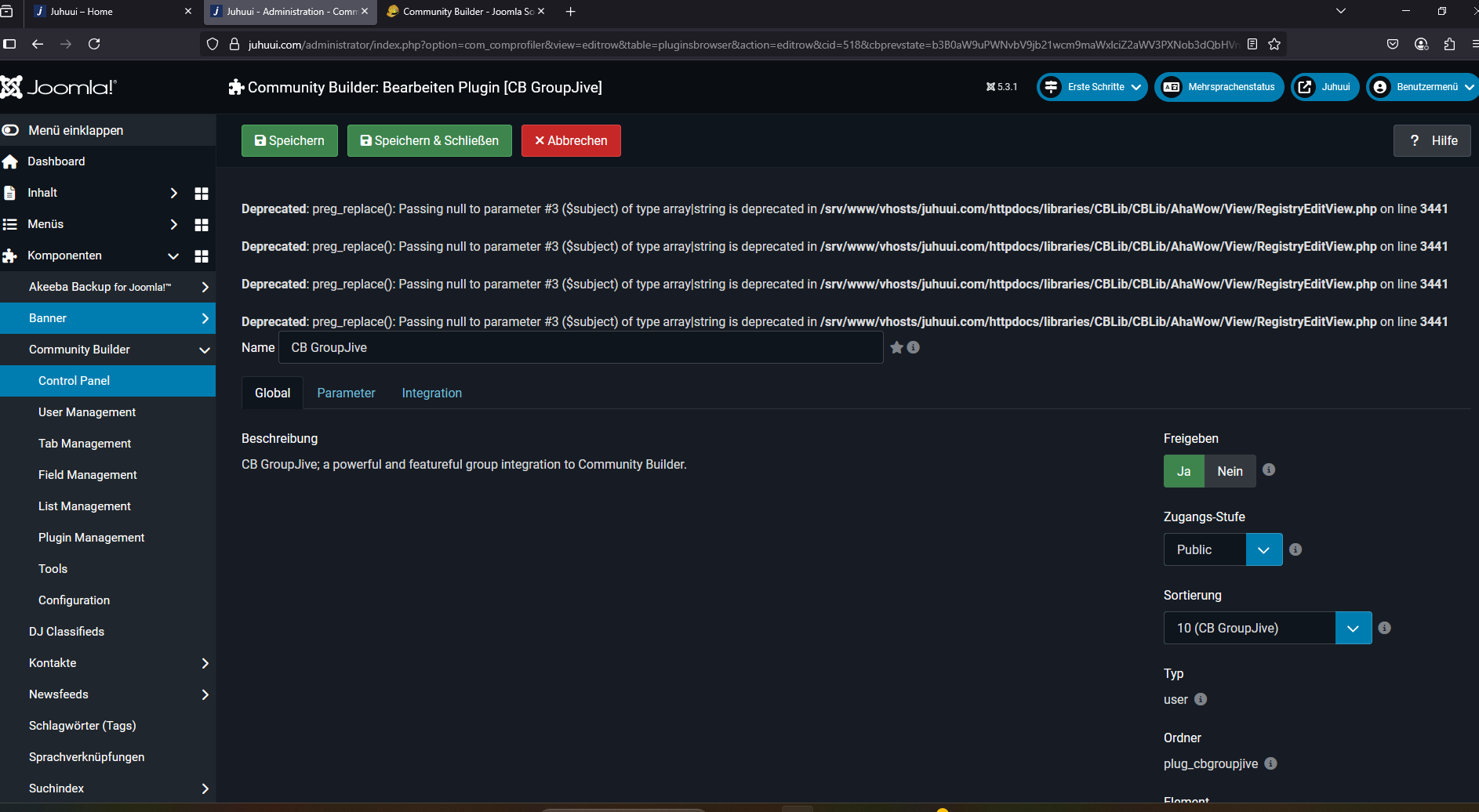The image size is (1479, 812).
Task: Switch to the Parameter tab
Action: (346, 393)
